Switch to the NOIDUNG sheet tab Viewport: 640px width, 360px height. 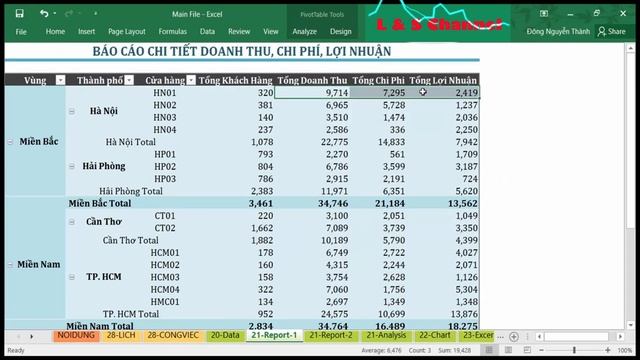(x=76, y=336)
